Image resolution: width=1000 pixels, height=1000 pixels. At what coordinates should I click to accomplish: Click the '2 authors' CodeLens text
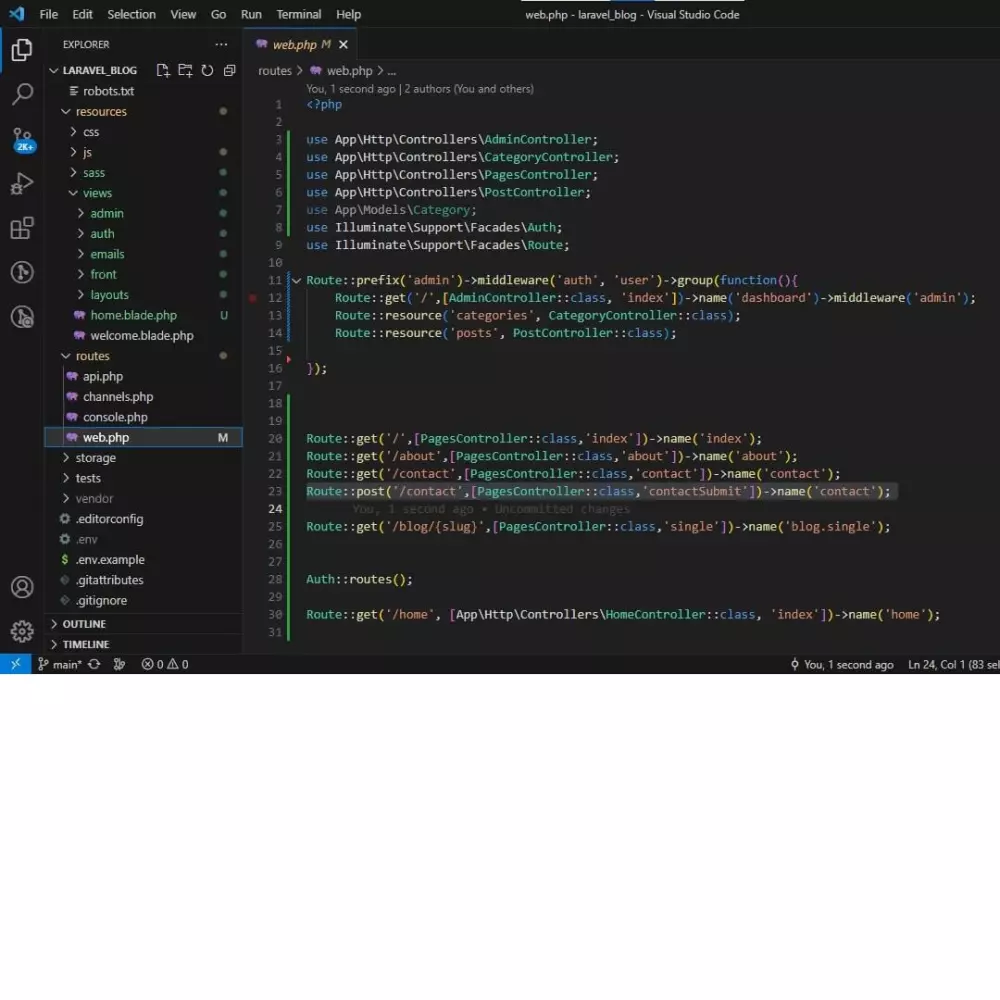coord(469,89)
